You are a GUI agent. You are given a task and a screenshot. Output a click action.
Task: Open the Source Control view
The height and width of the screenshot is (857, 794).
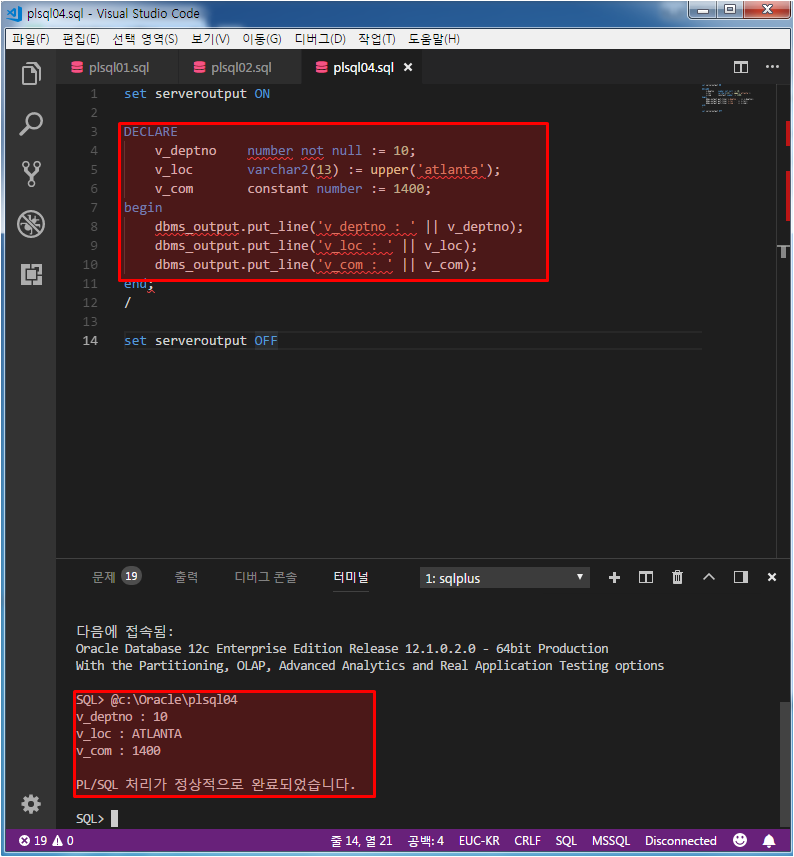[31, 174]
